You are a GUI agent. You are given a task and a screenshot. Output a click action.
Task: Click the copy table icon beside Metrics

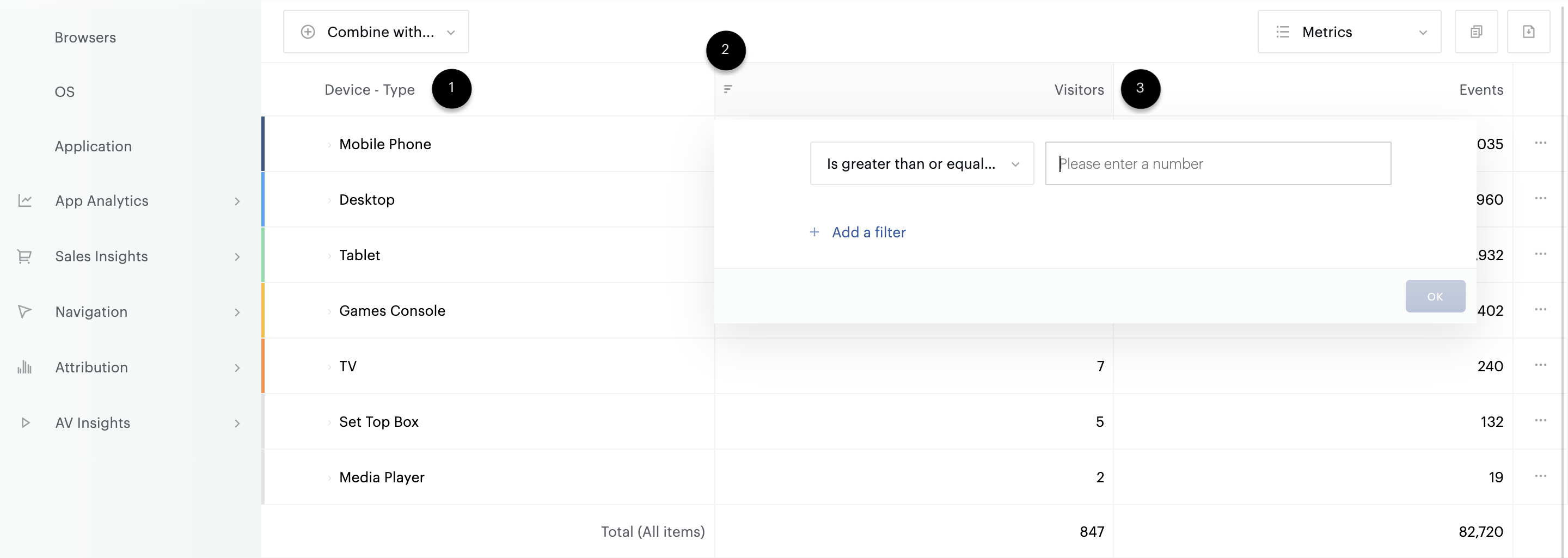point(1476,32)
